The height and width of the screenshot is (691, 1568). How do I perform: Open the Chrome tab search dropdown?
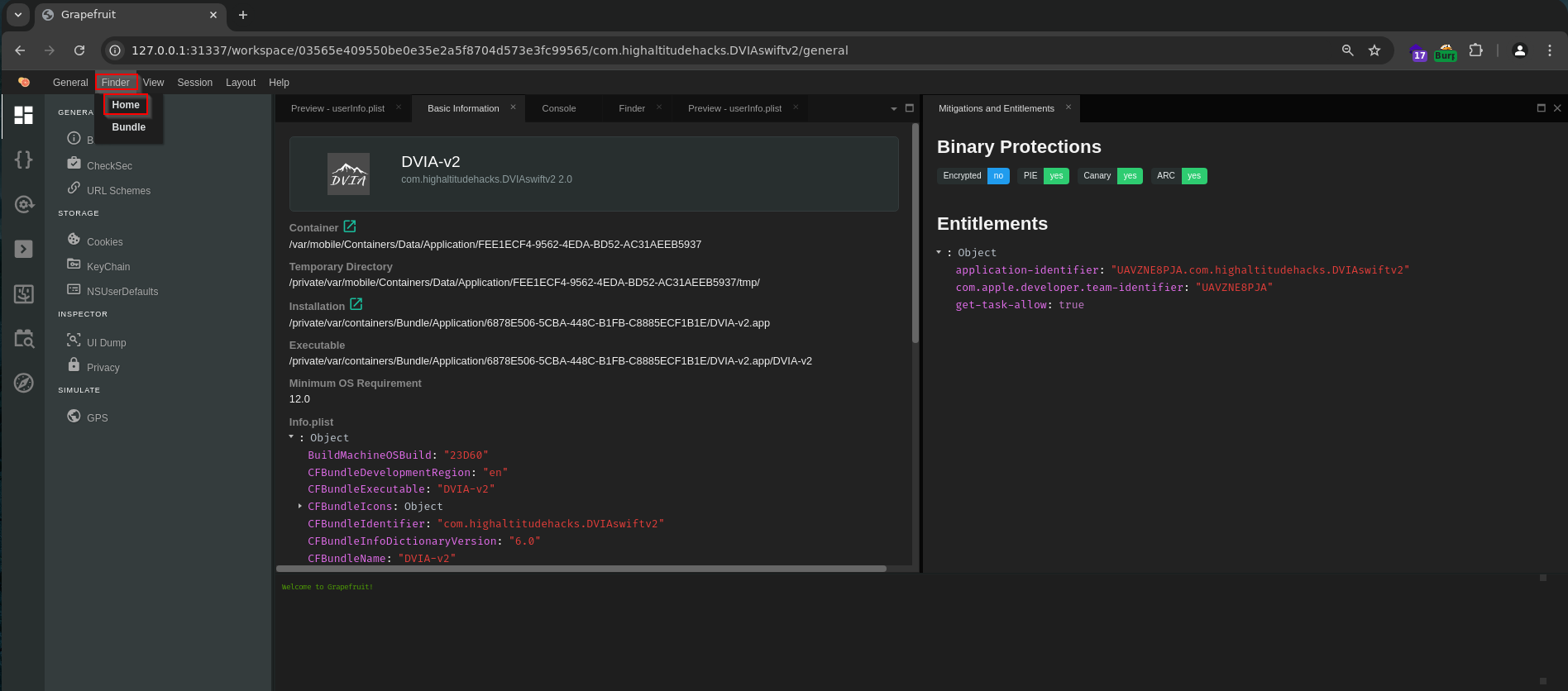pyautogui.click(x=17, y=15)
